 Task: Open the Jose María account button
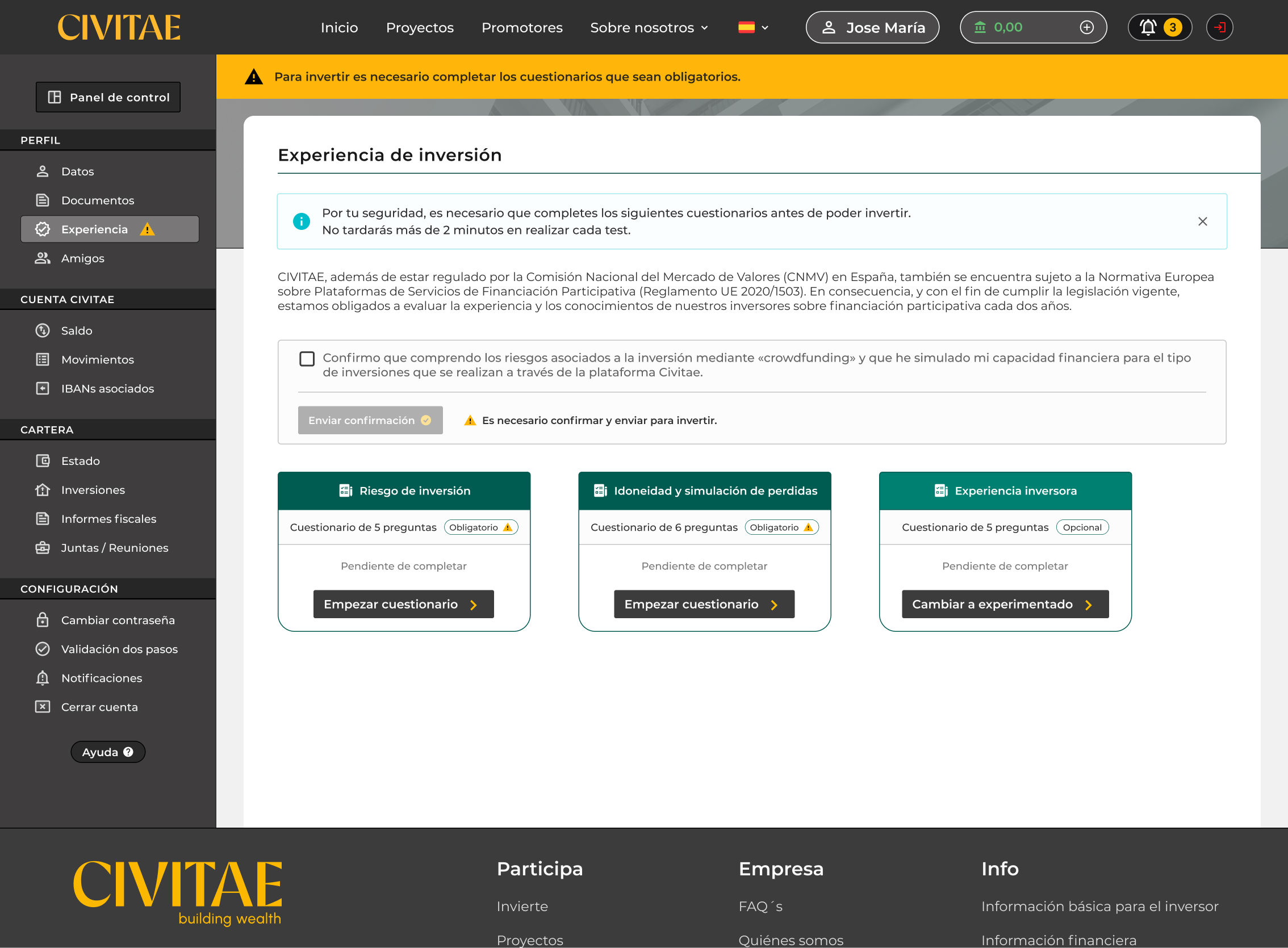[872, 28]
